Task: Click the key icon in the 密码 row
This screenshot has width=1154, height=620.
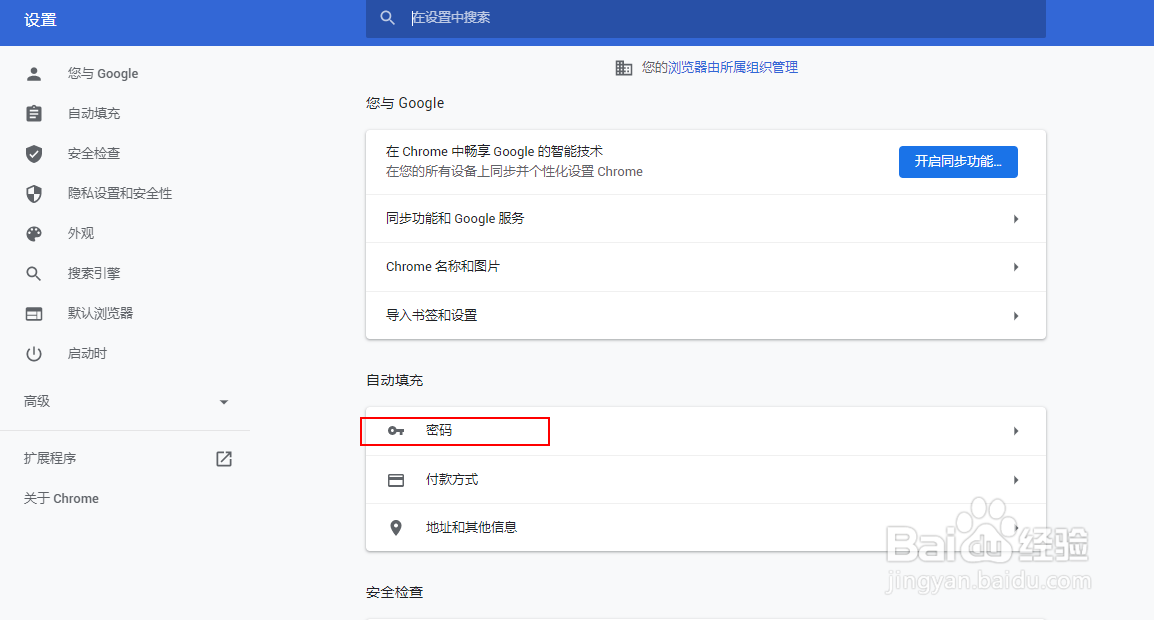Action: click(x=396, y=431)
